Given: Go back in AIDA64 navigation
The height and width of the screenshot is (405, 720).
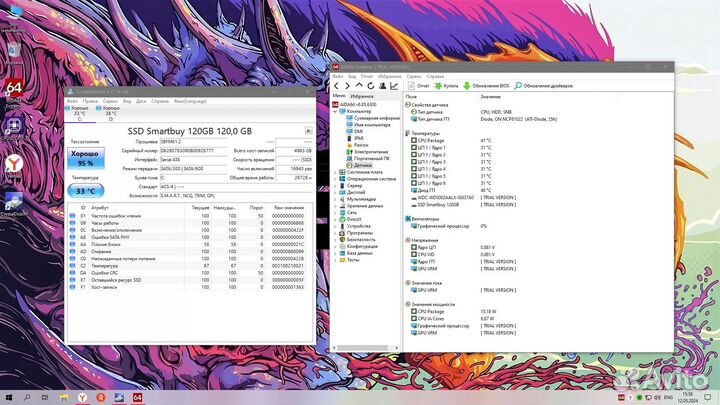Looking at the screenshot, I should coord(337,86).
